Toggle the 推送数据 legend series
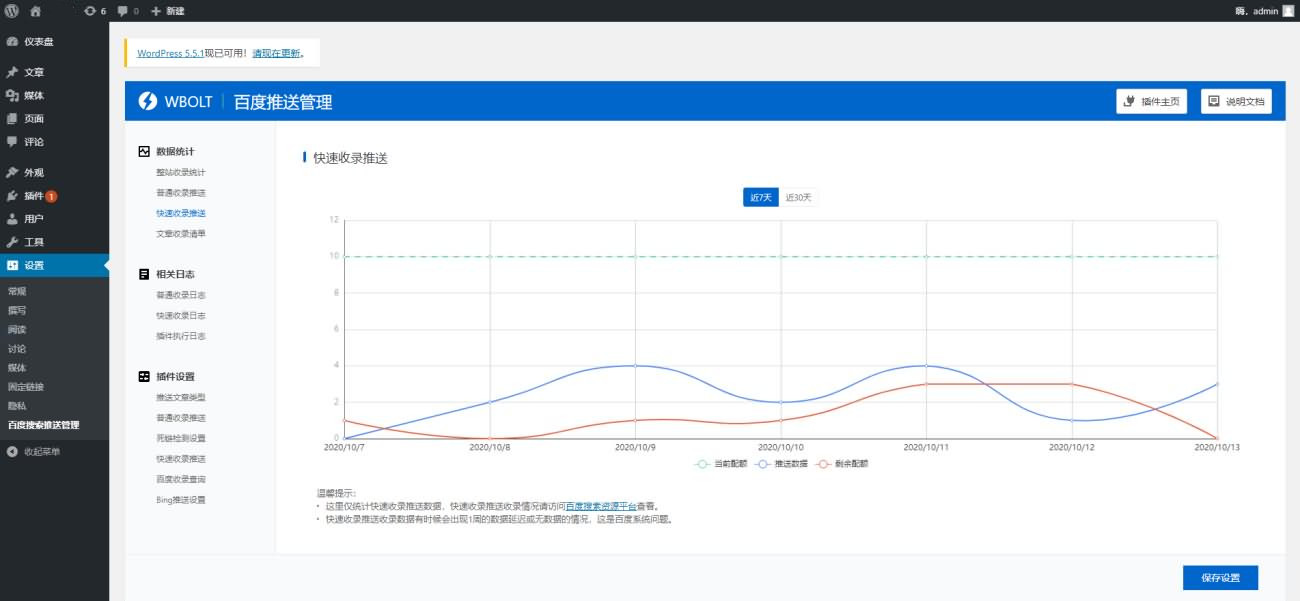 [781, 464]
